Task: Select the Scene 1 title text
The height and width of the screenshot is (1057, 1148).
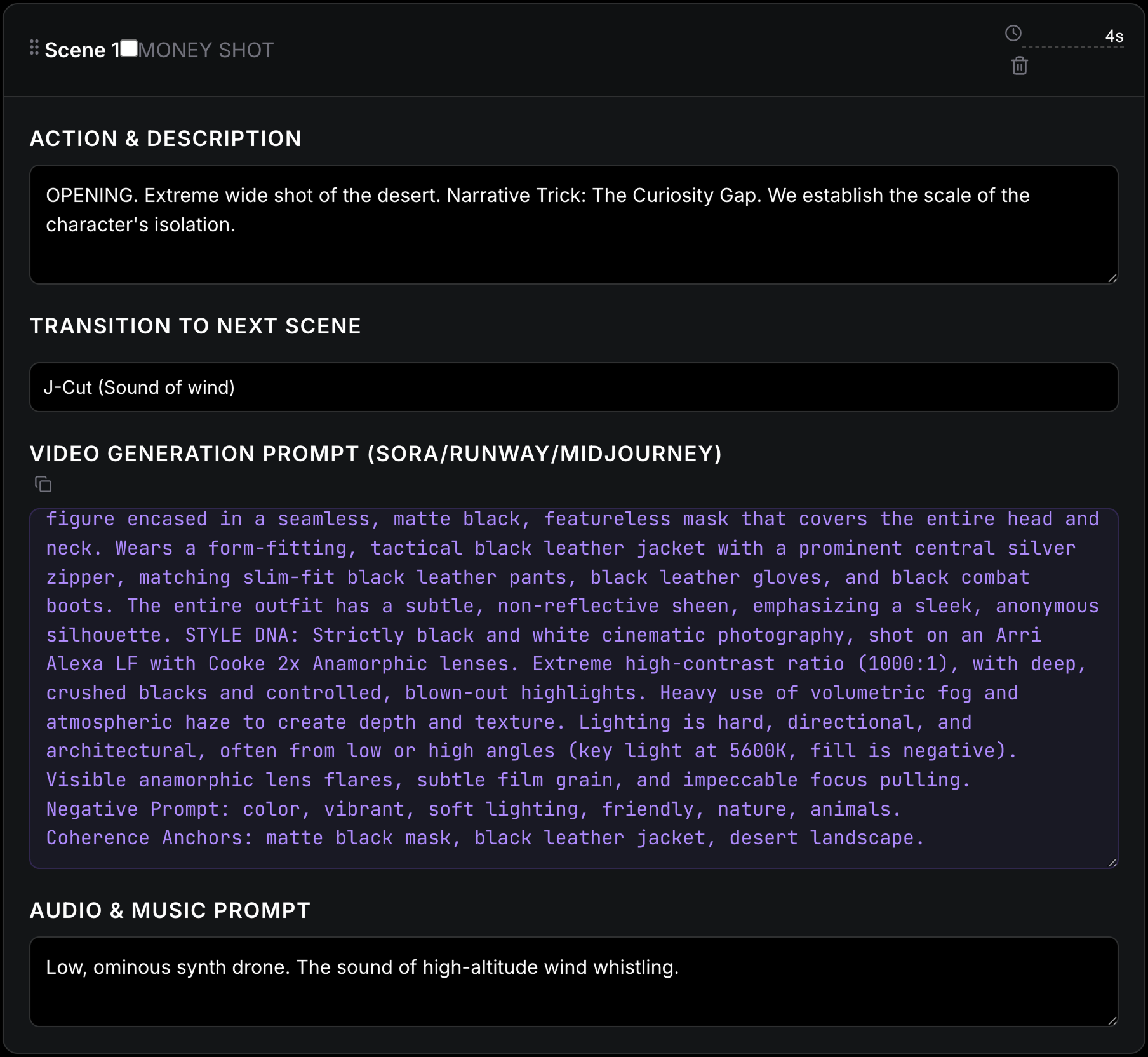Action: (x=83, y=50)
